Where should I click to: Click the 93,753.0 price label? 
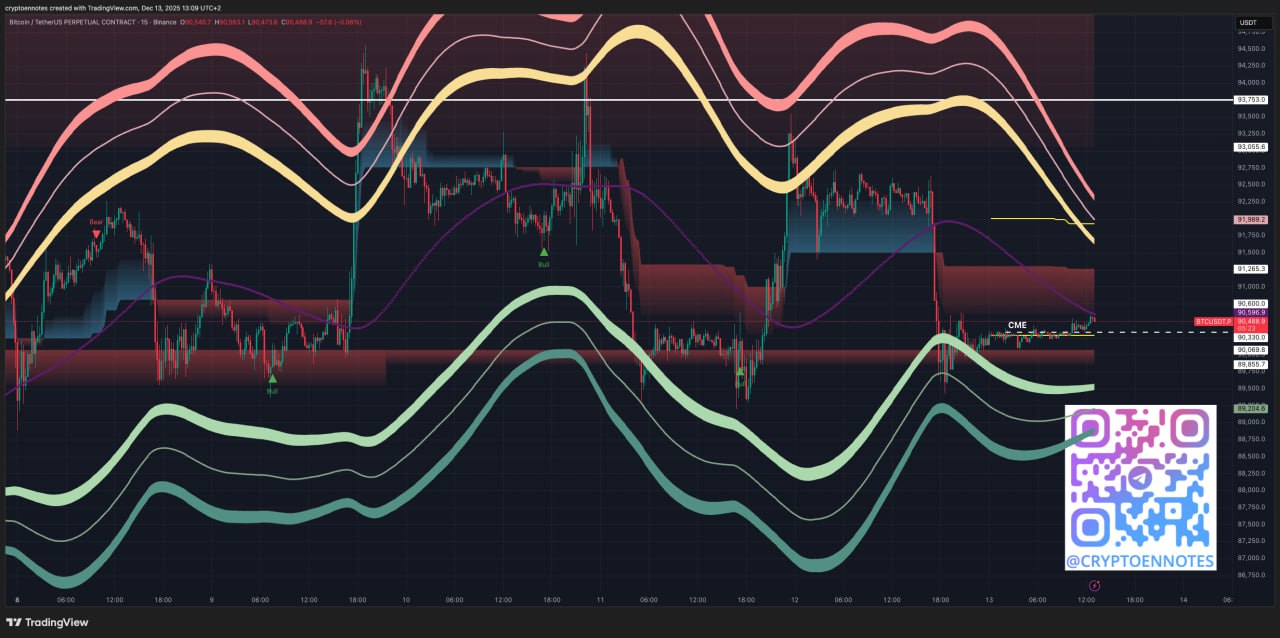[x=1251, y=100]
